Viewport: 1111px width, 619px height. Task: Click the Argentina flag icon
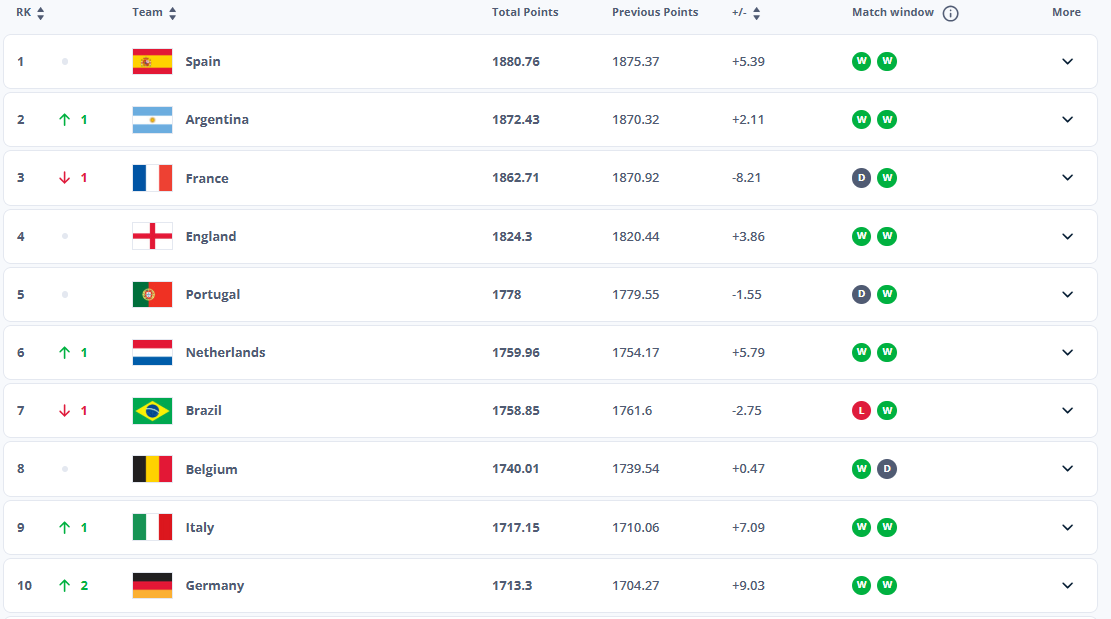[152, 120]
